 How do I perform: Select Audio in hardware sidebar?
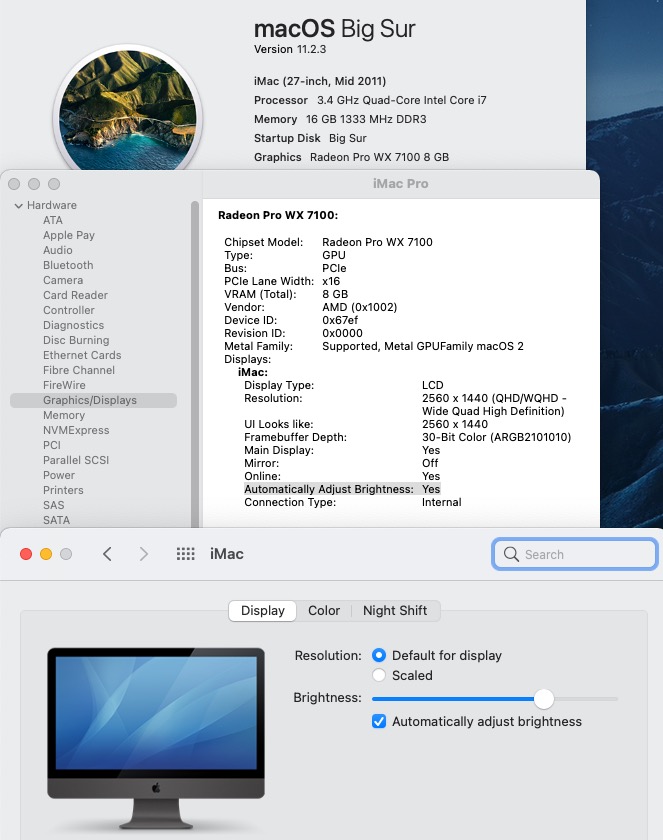click(58, 250)
